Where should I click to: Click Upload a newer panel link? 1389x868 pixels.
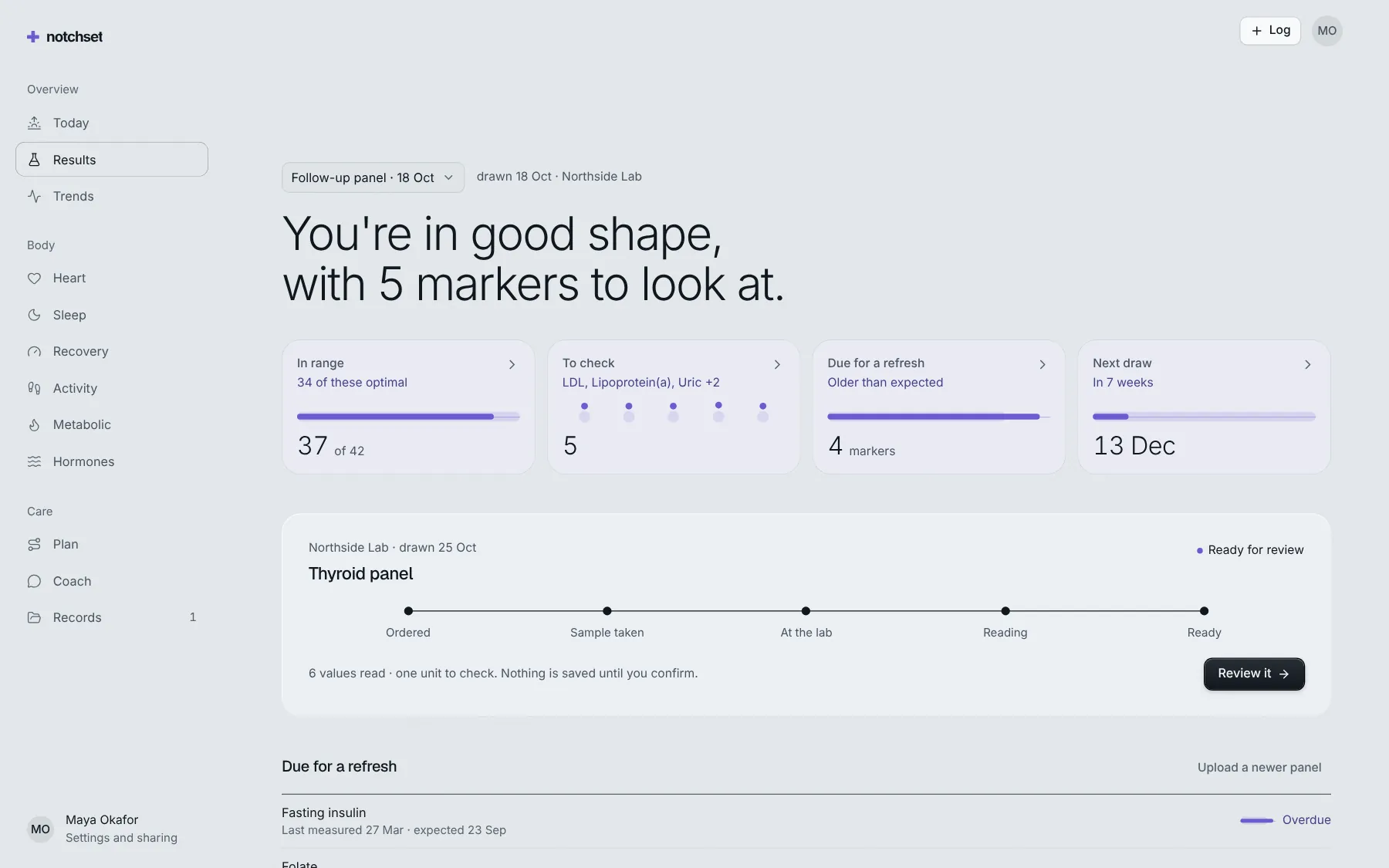[1259, 767]
